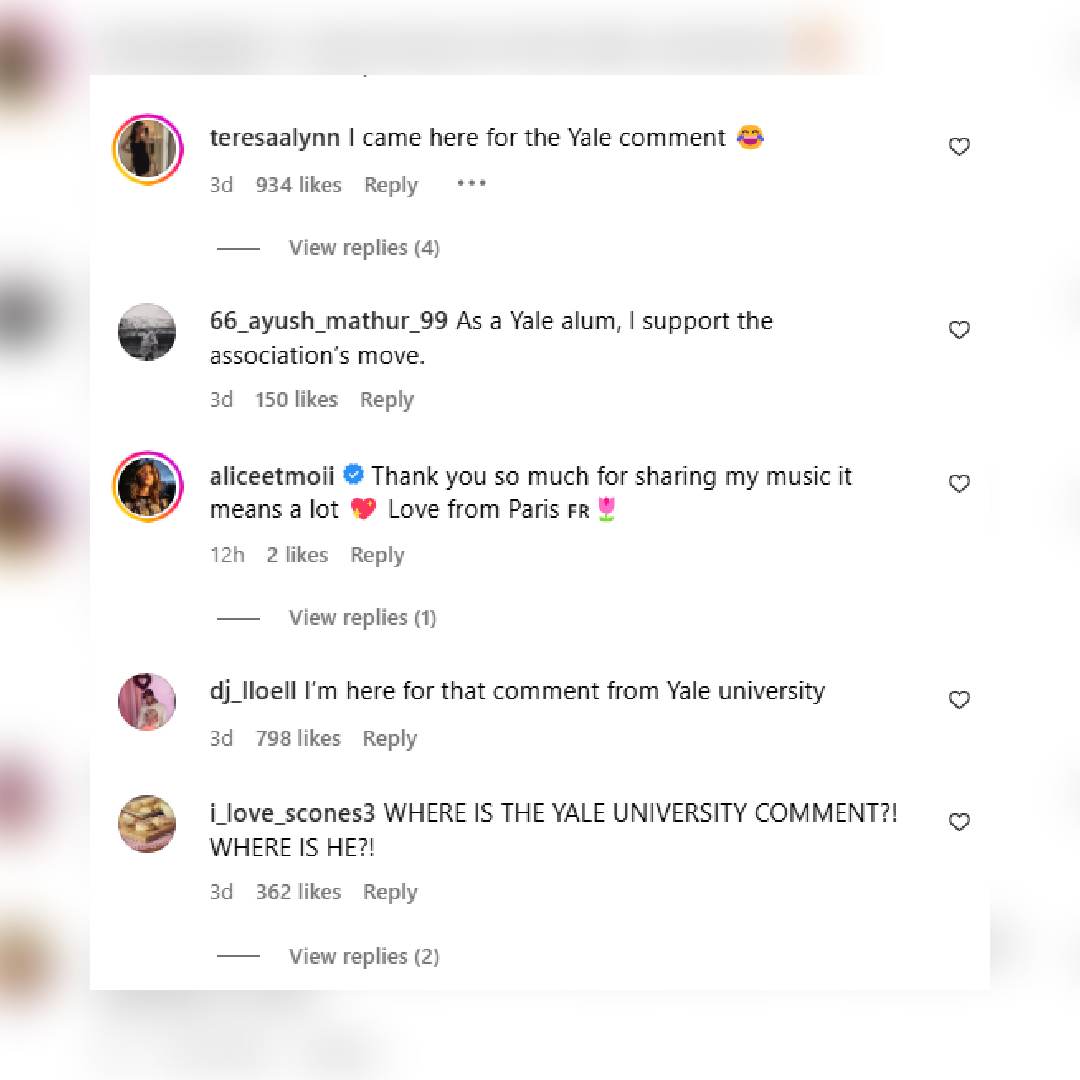Screen dimensions: 1080x1080
Task: Expand View replies (1)
Action: (x=362, y=618)
